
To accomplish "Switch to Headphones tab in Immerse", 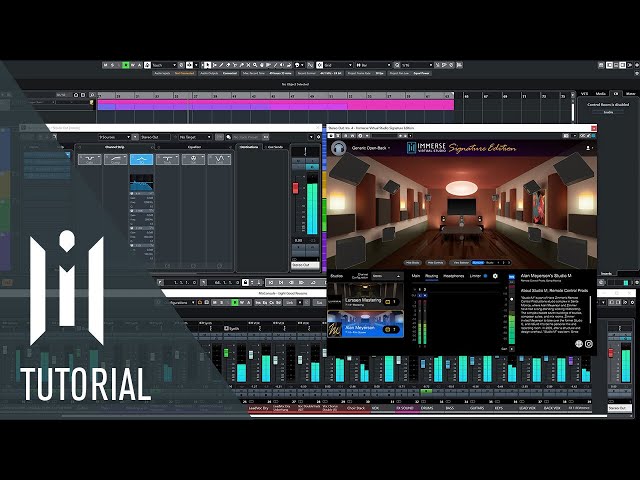I will tap(453, 276).
